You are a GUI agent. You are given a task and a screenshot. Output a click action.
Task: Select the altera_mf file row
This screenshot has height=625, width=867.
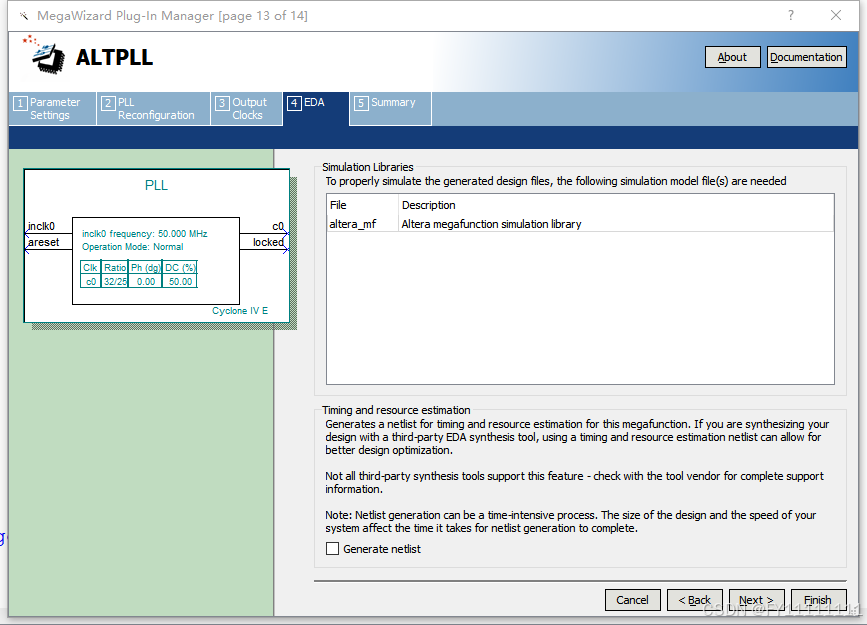[x=580, y=224]
